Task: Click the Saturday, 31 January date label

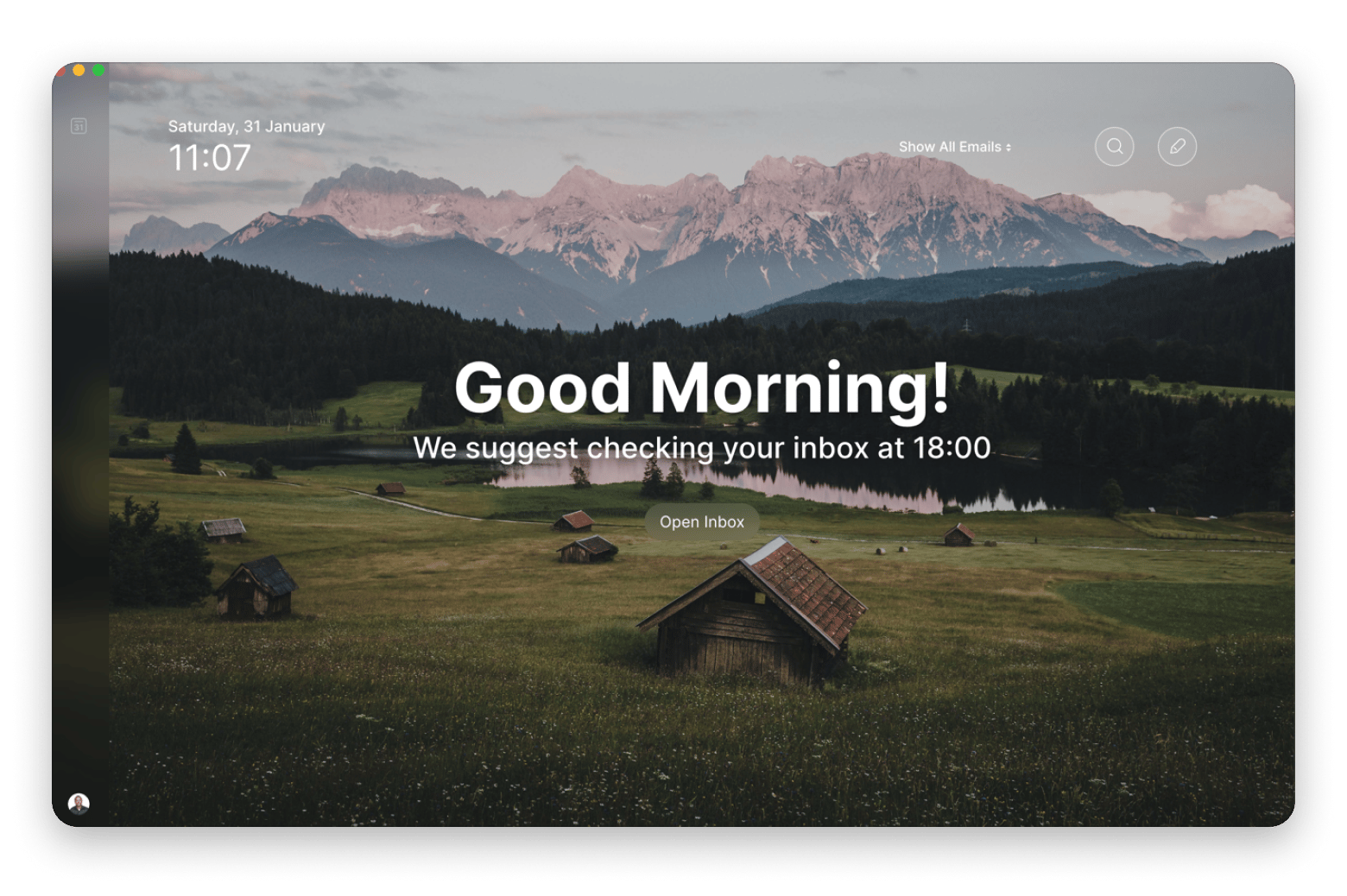Action: pos(246,125)
